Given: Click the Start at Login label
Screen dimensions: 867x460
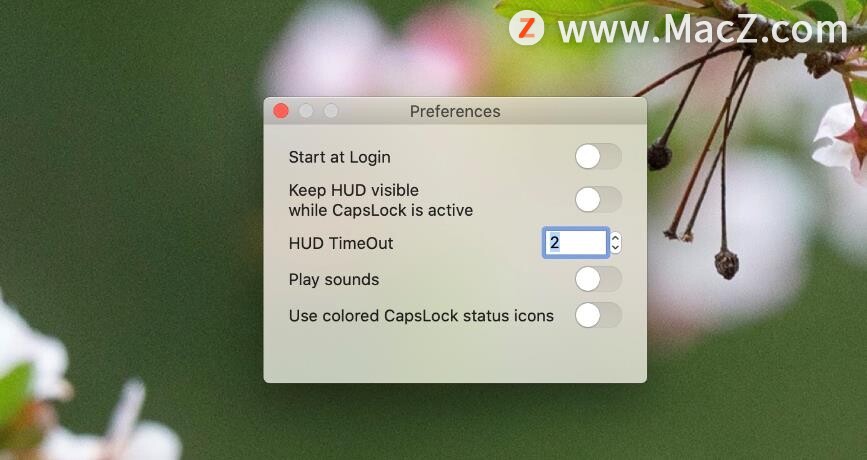Looking at the screenshot, I should (340, 158).
